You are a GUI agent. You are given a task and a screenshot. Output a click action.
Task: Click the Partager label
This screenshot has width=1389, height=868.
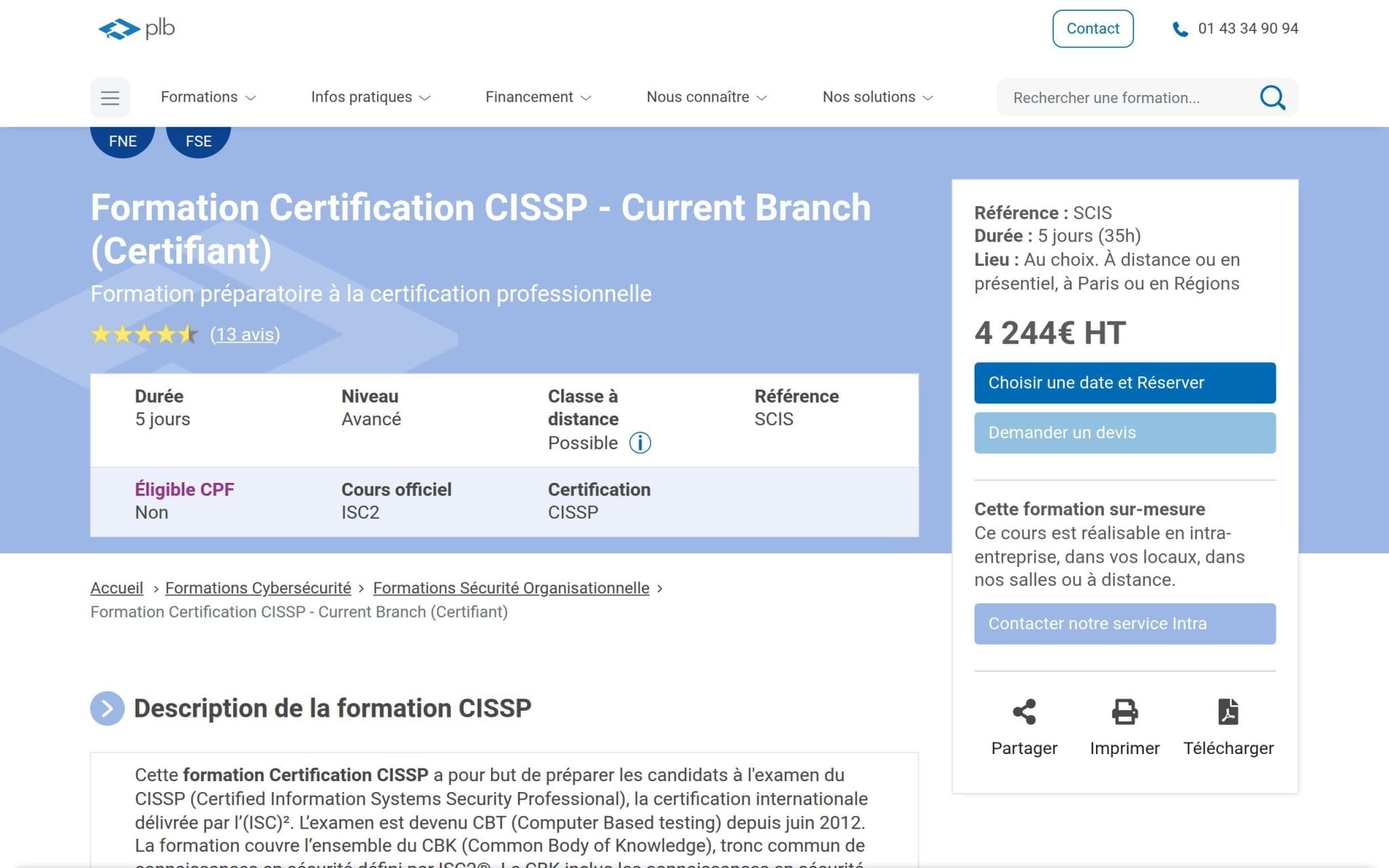(1024, 748)
